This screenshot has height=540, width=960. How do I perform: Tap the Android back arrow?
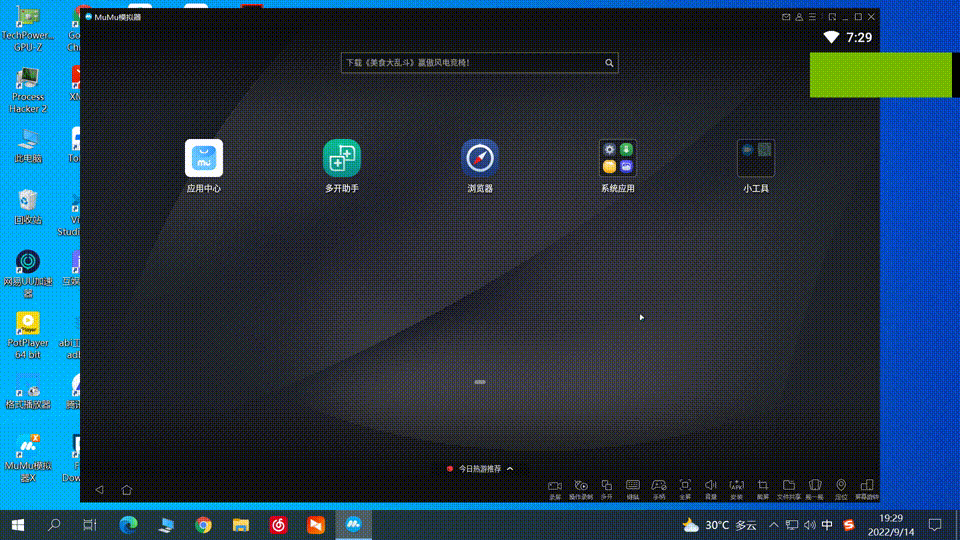[99, 489]
